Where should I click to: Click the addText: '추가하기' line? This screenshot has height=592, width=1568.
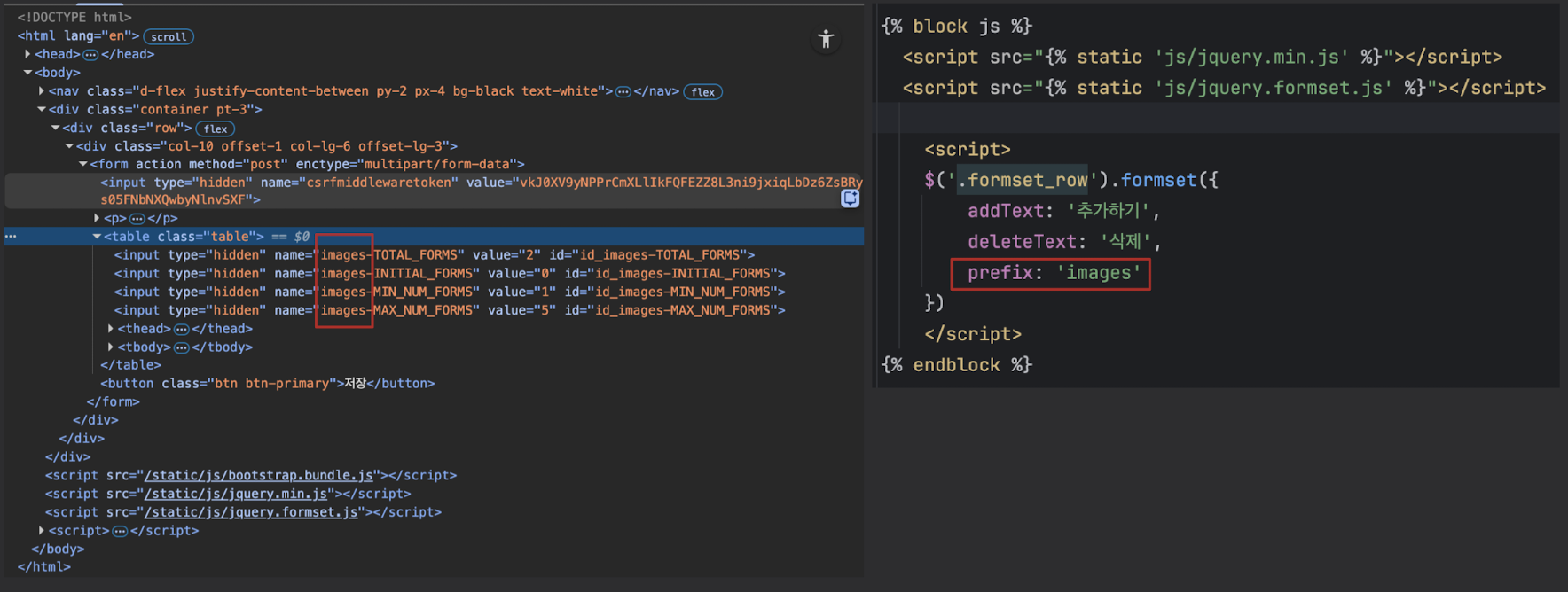pos(1063,212)
